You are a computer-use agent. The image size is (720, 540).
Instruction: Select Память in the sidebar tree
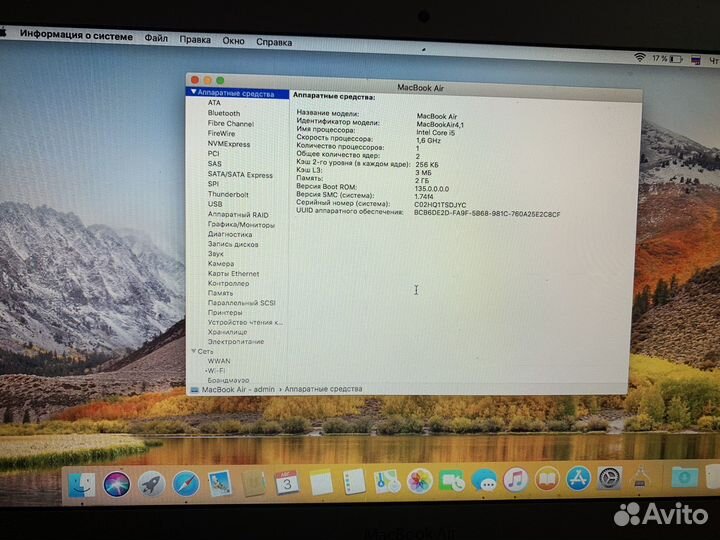(x=220, y=293)
